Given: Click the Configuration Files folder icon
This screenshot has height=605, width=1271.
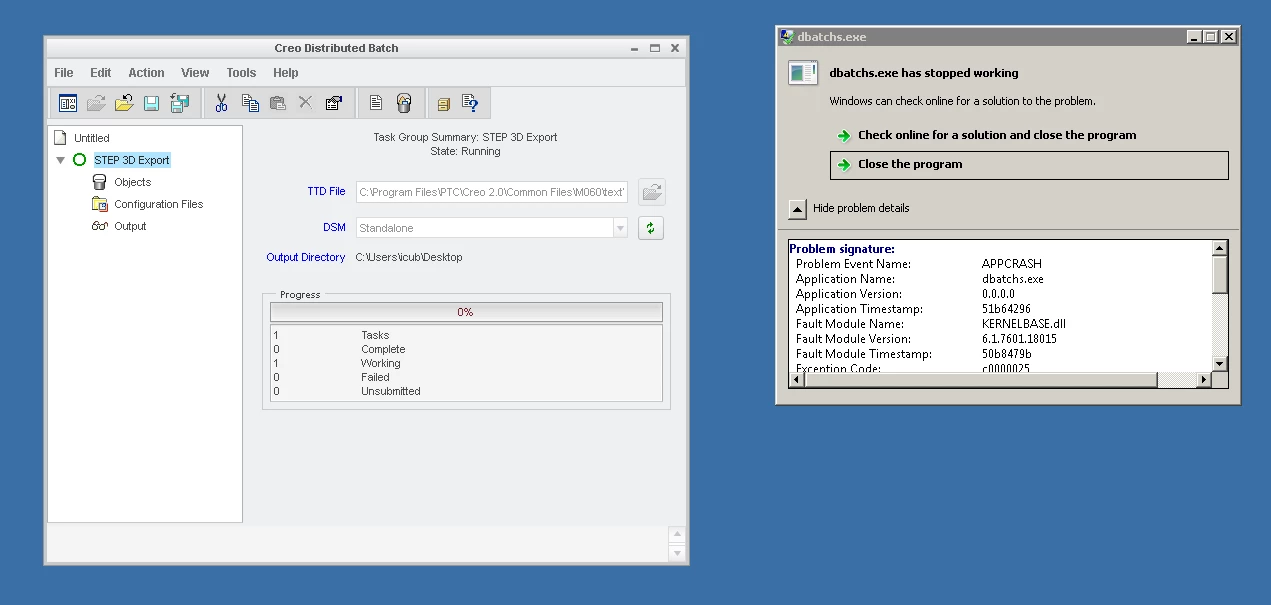Looking at the screenshot, I should tap(99, 204).
